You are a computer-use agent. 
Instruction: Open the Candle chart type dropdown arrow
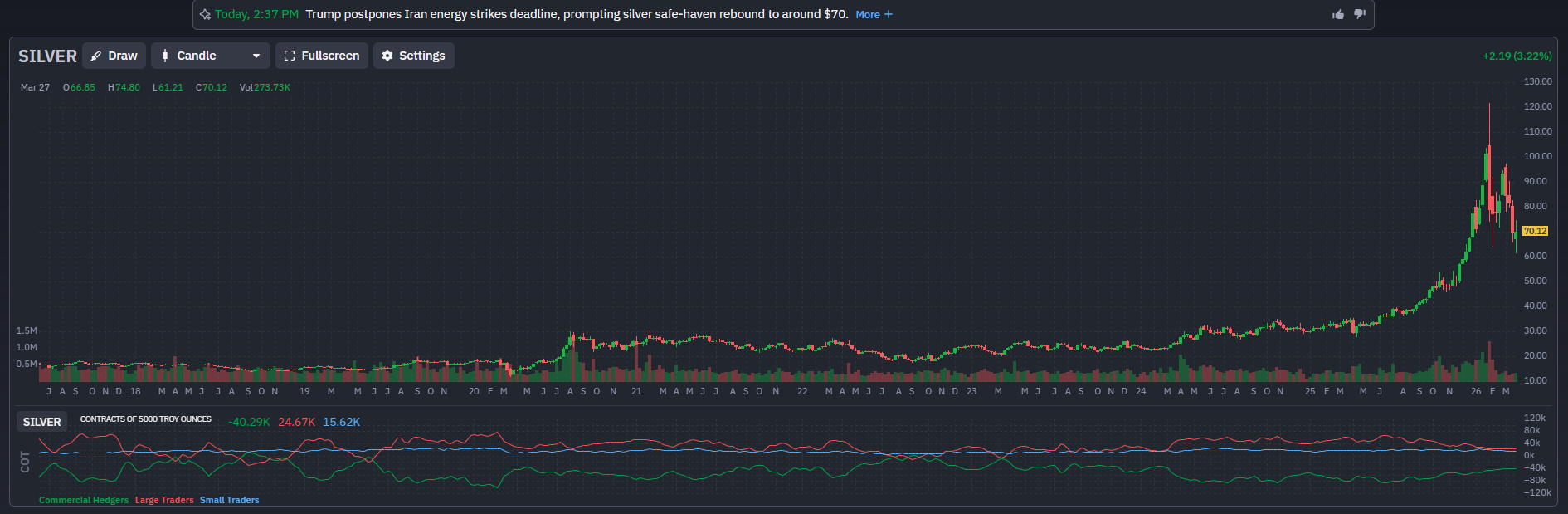[x=256, y=56]
